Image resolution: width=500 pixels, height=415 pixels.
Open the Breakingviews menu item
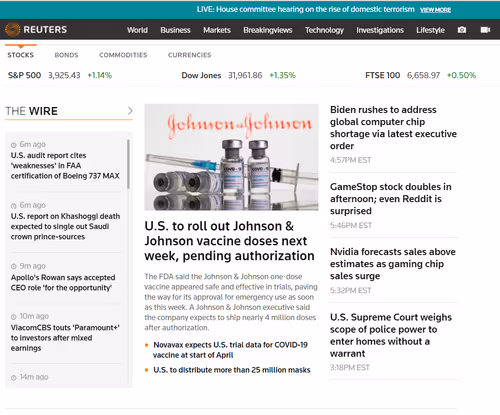tap(268, 30)
